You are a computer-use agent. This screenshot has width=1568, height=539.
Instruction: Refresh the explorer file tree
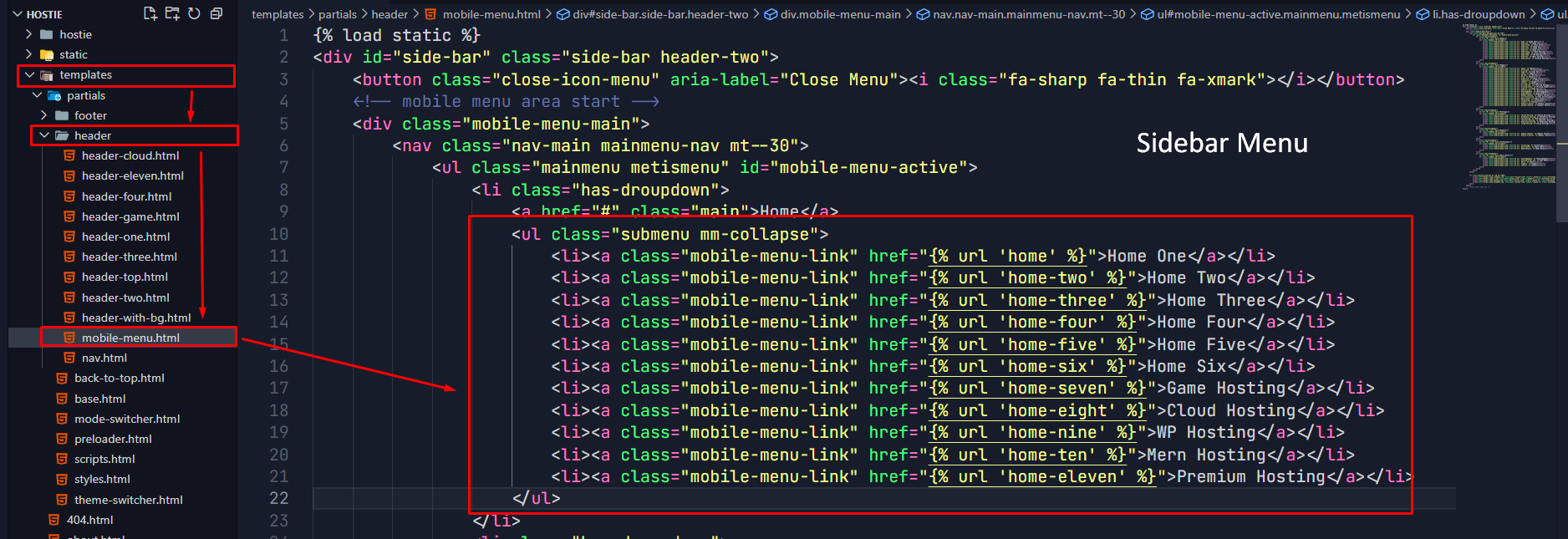point(194,13)
